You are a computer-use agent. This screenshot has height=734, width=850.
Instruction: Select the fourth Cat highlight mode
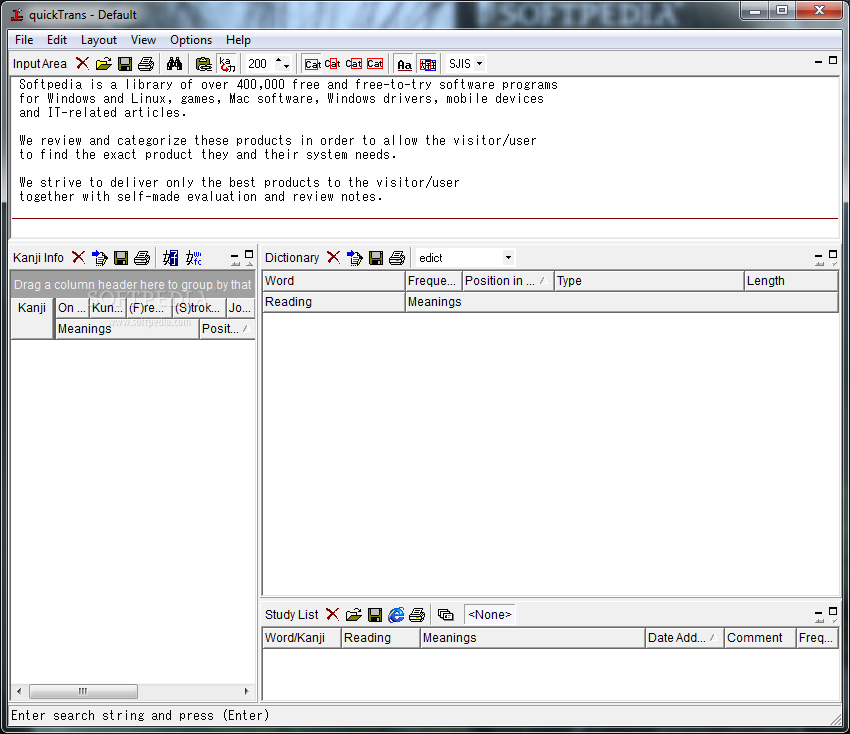coord(375,64)
